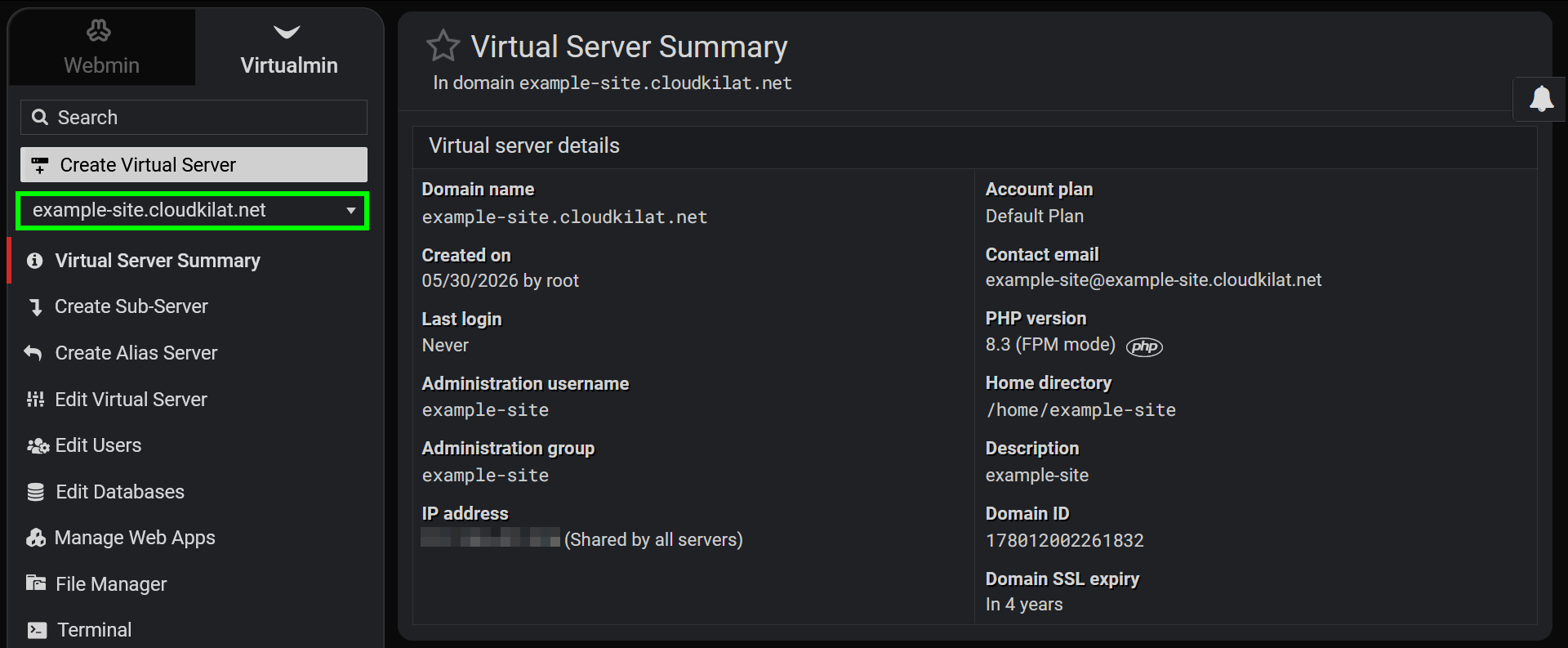Click the Domain ID 178012002261832 value
Screen dimensions: 1568x648
[x=1064, y=541]
